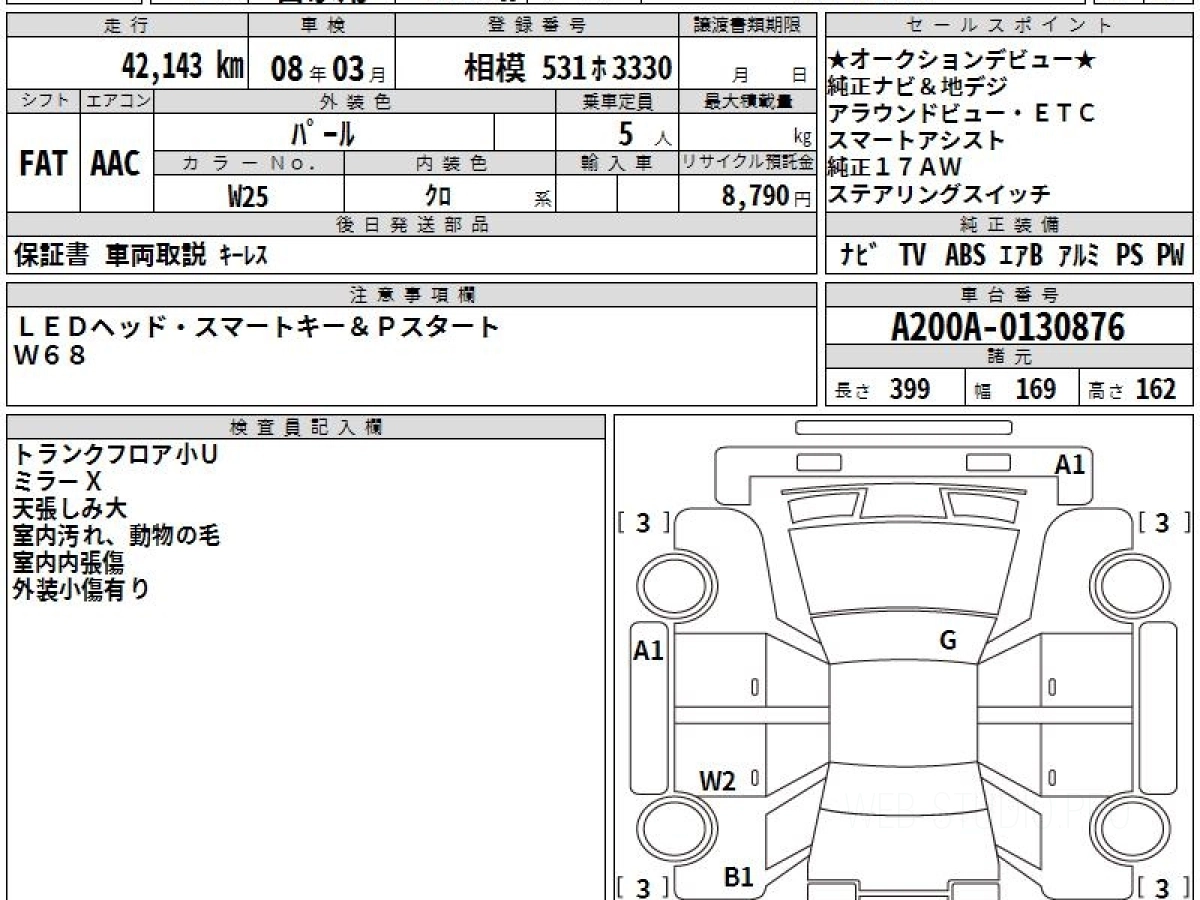Click the TV equipment entry
The height and width of the screenshot is (900, 1200).
click(911, 256)
